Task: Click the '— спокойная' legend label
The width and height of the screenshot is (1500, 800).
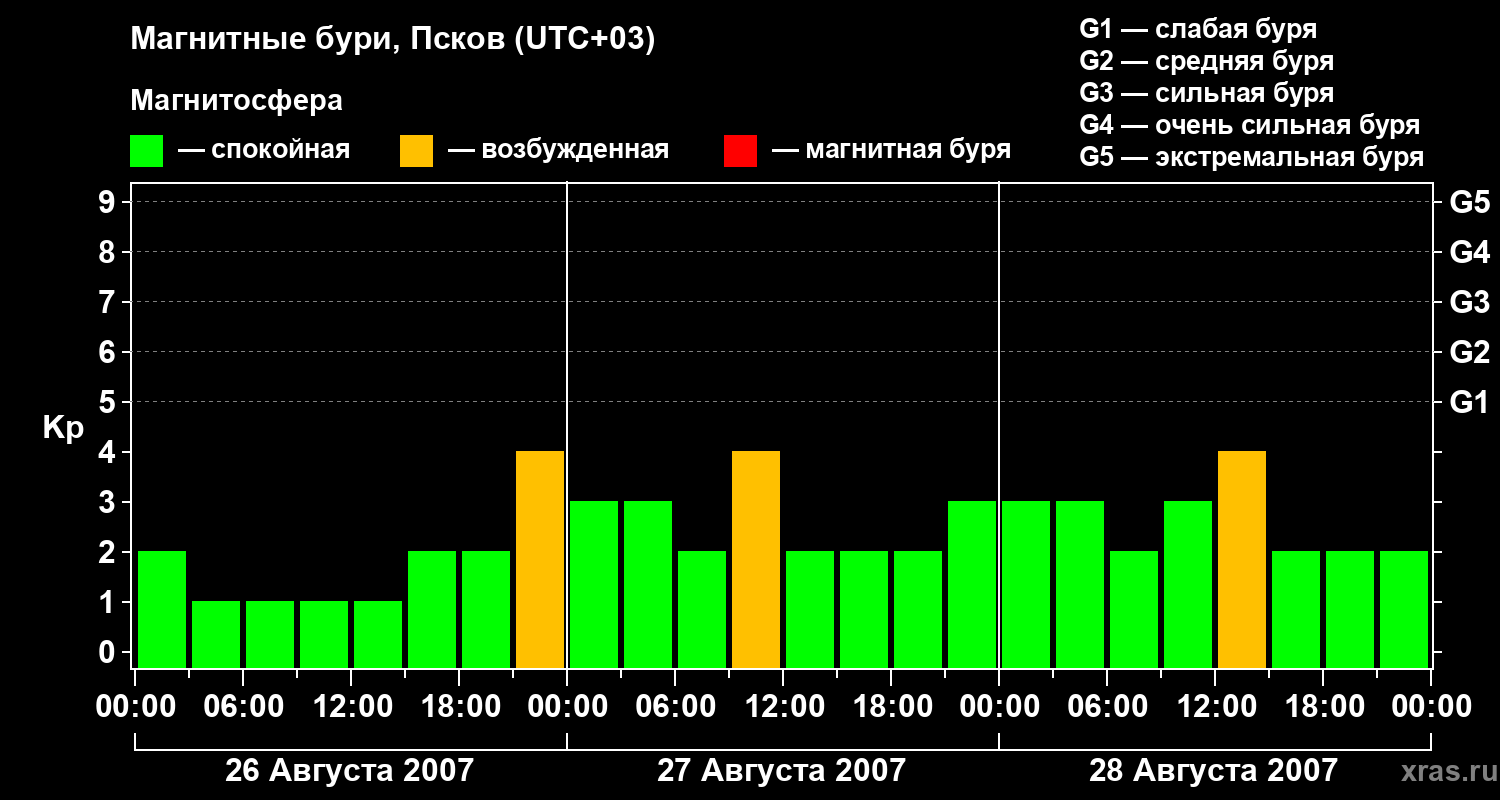Action: [x=264, y=150]
